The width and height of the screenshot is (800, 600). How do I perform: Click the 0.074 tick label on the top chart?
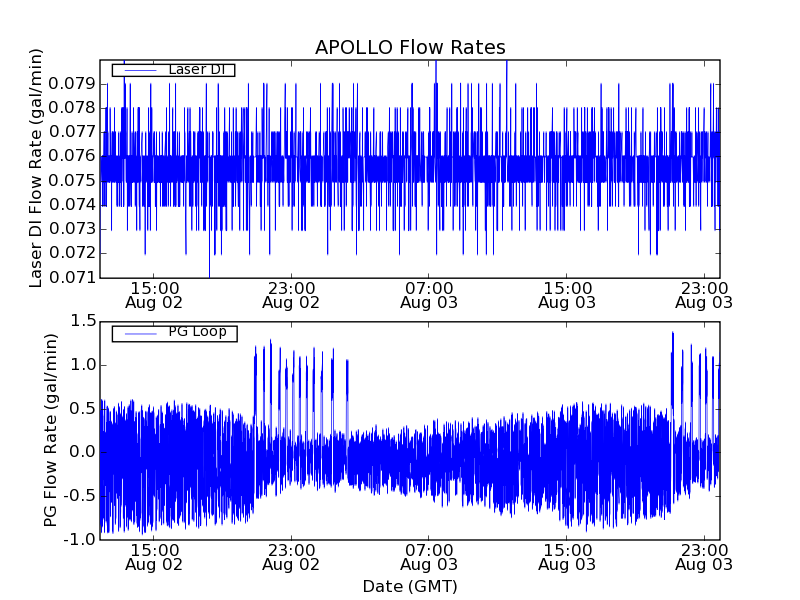pos(72,205)
